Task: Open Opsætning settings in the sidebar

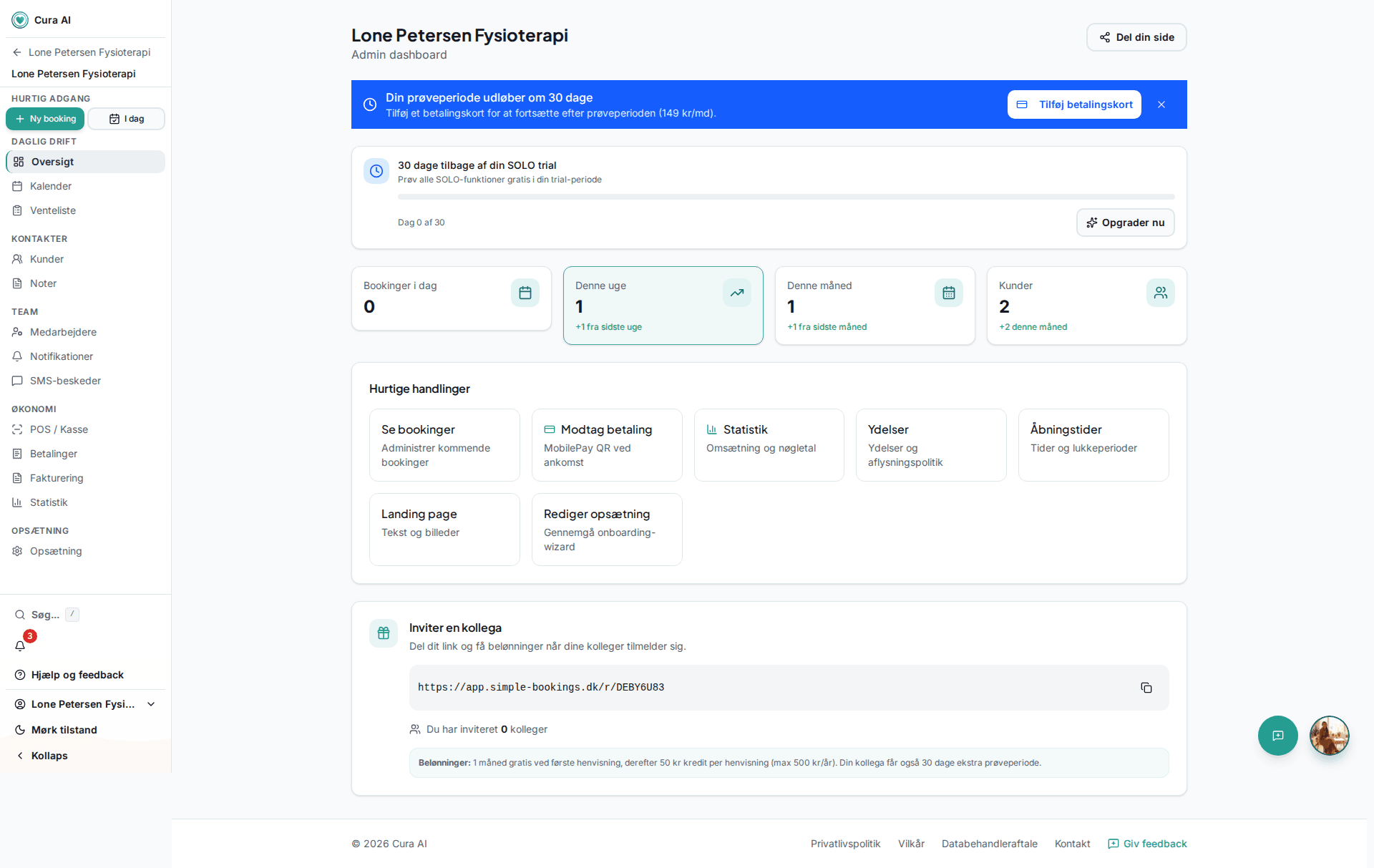Action: (x=86, y=551)
